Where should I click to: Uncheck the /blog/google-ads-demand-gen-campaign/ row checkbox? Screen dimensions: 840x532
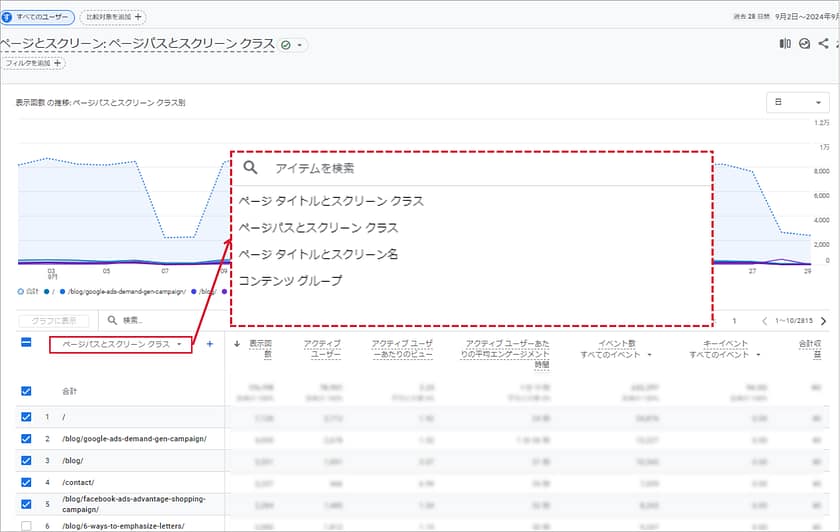[26, 439]
